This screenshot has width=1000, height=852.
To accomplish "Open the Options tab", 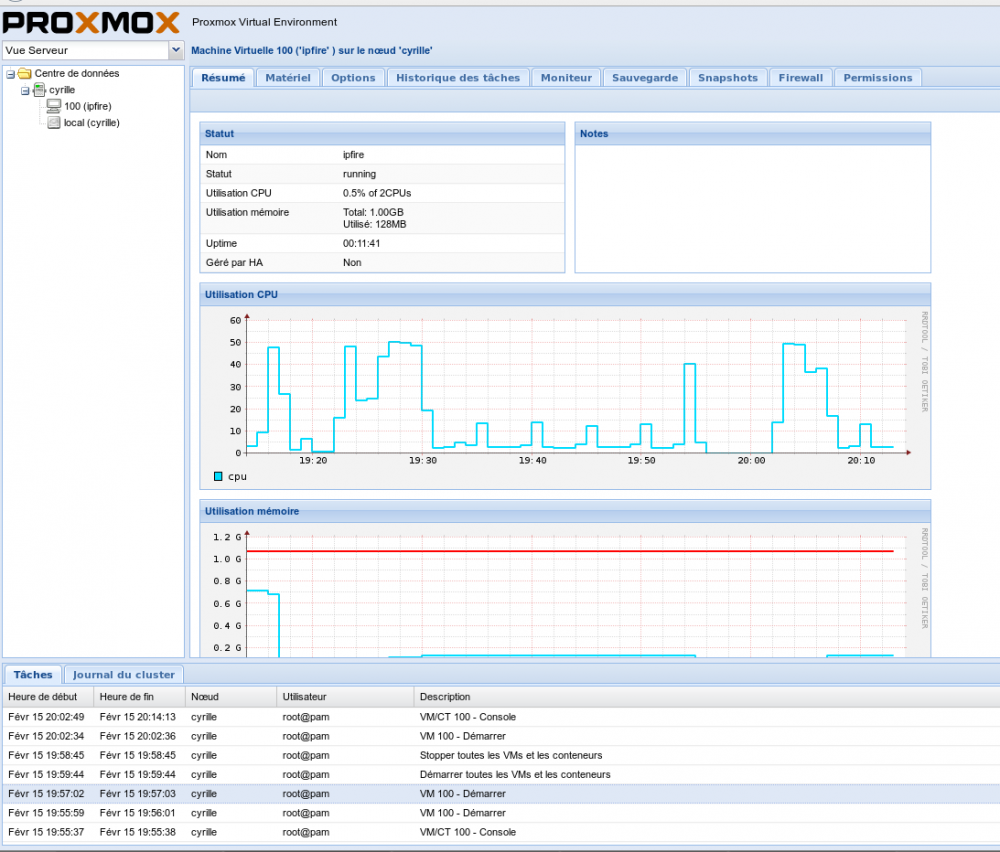I will [x=353, y=78].
